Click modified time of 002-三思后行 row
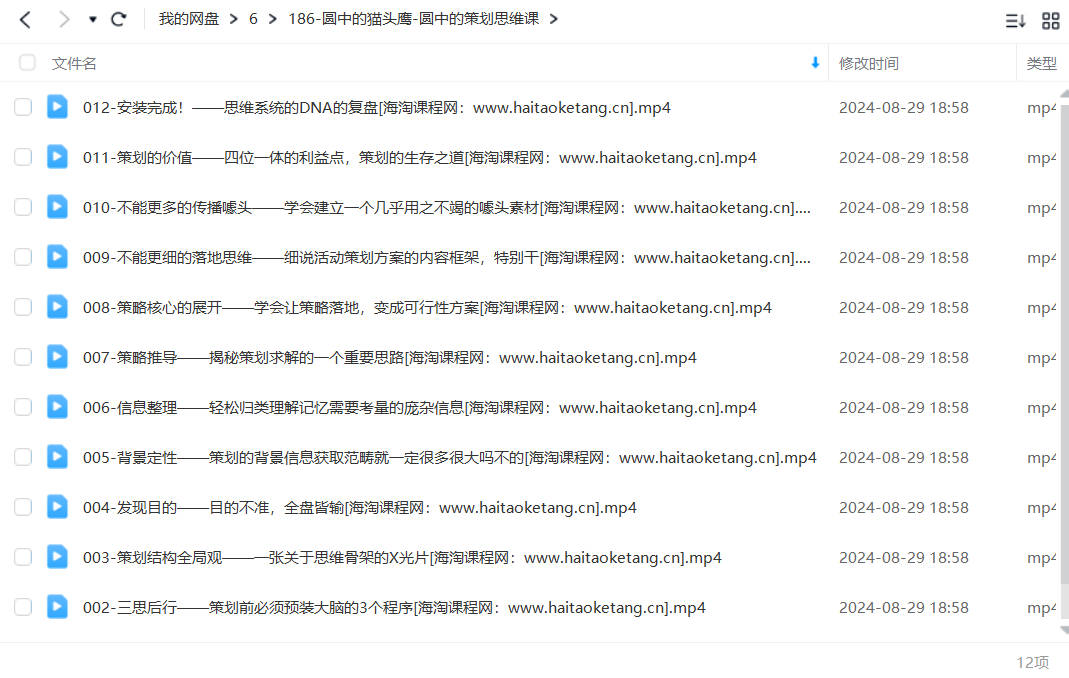The height and width of the screenshot is (678, 1069). point(903,608)
